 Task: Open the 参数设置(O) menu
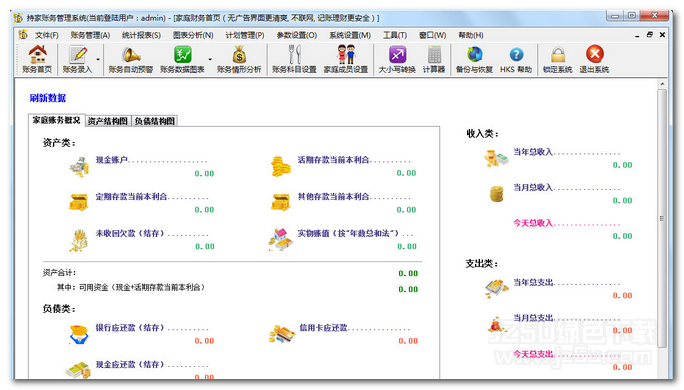click(x=297, y=35)
